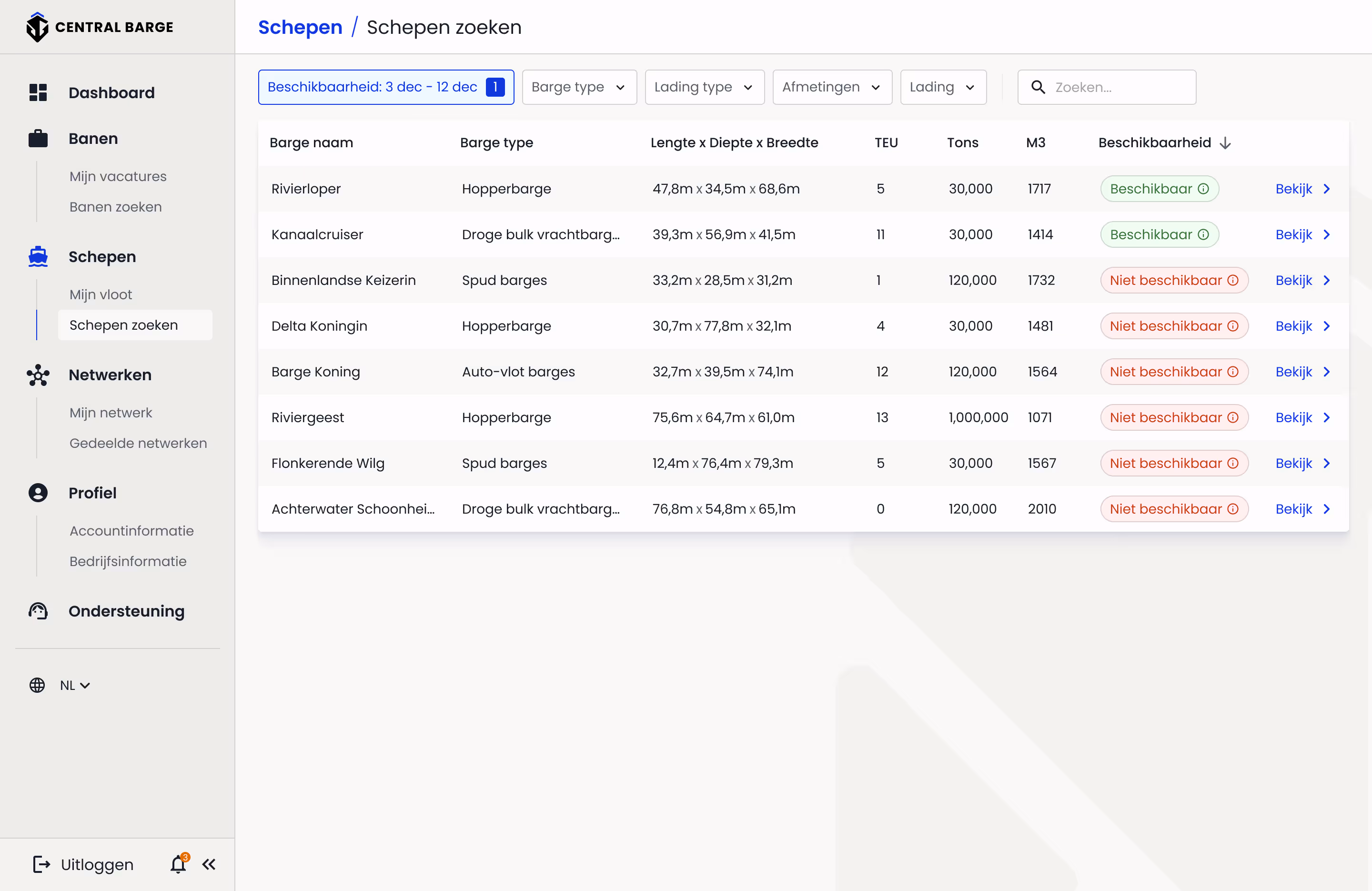Click 'Niet beschikbaar' badge for Flonkerende Wilg
The height and width of the screenshot is (891, 1372).
[1174, 463]
